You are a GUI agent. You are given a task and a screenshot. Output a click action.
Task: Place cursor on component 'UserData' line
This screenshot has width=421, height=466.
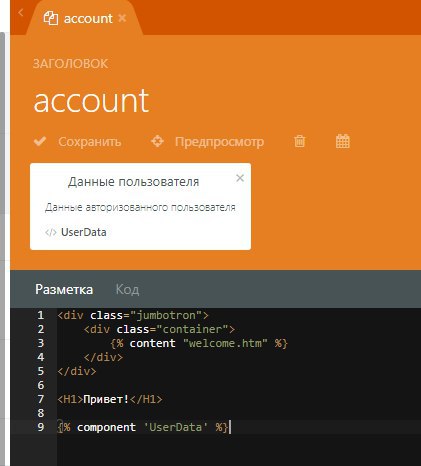click(143, 427)
